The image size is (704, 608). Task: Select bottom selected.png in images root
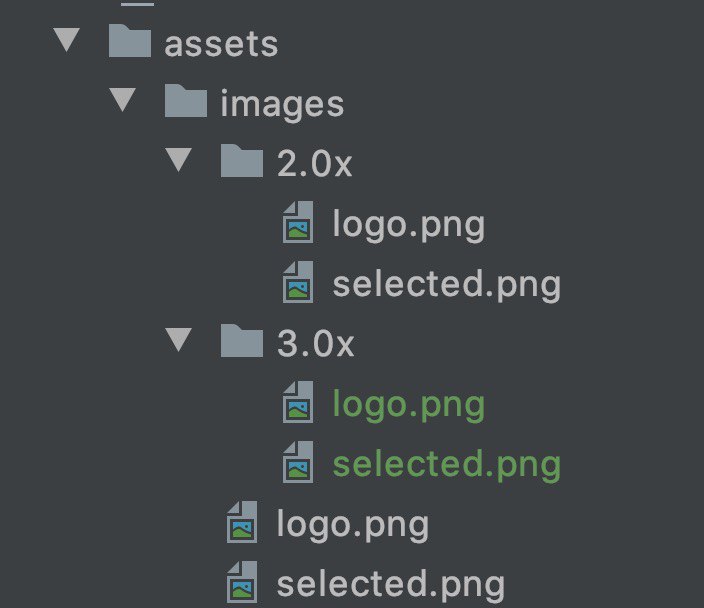click(x=391, y=584)
